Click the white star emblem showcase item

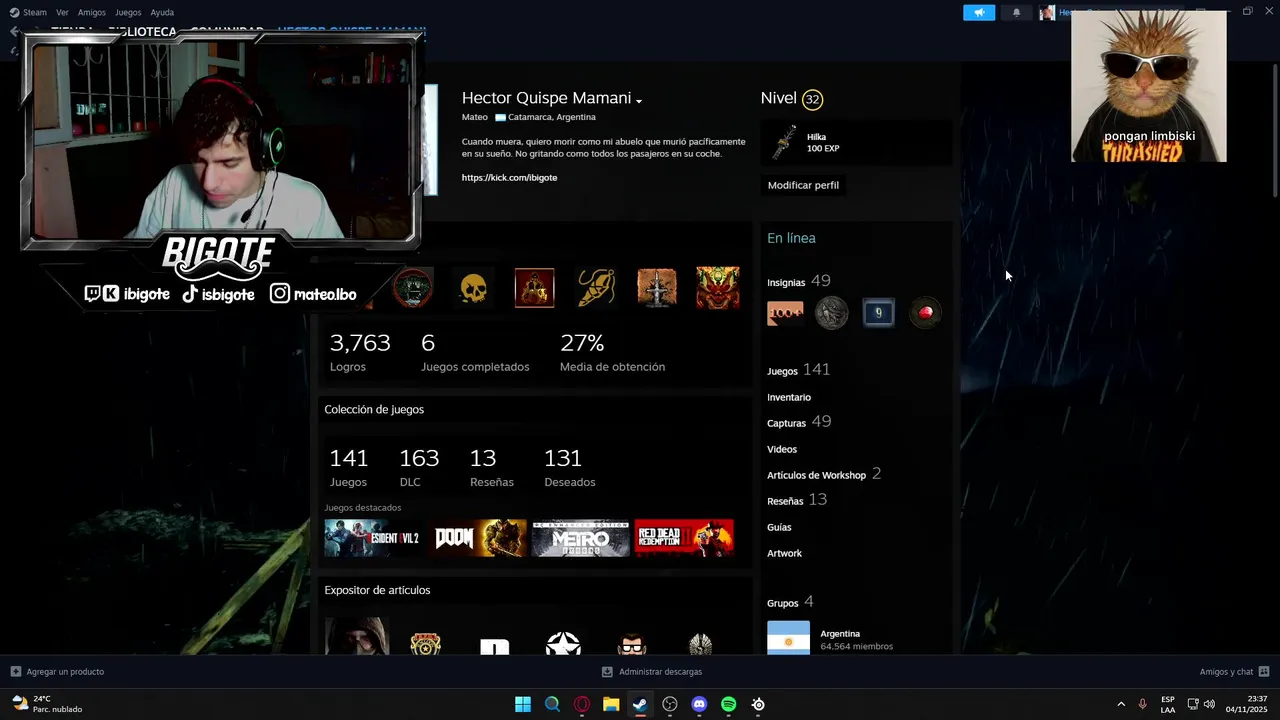coord(563,642)
